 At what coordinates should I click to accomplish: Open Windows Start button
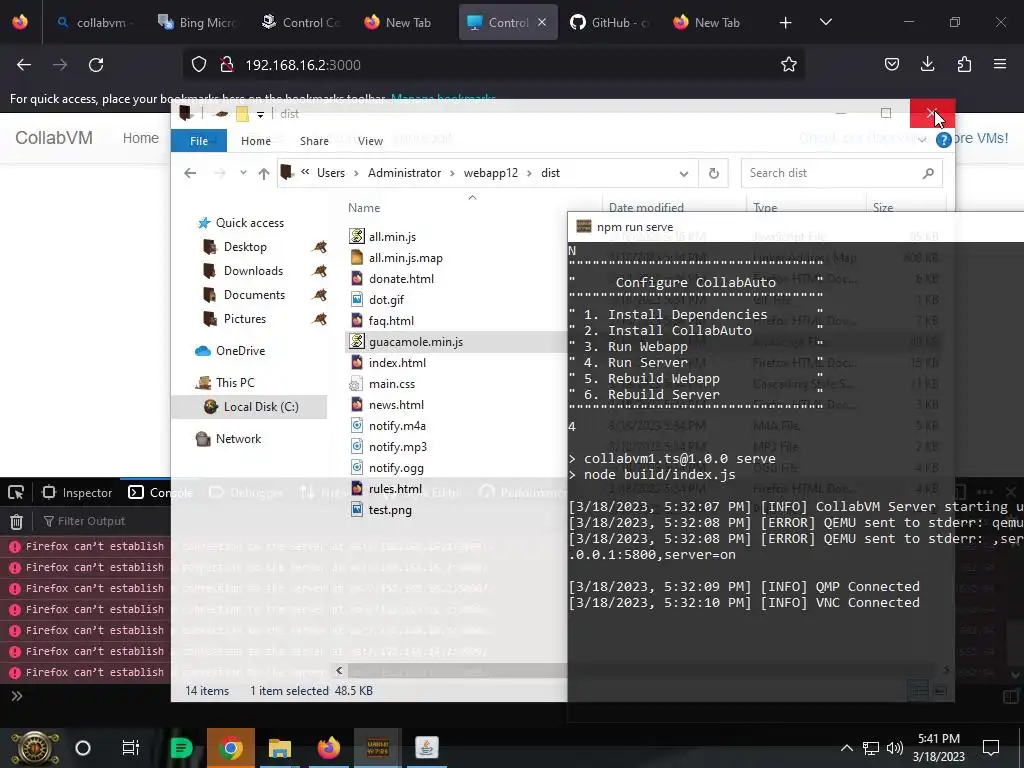(35, 748)
